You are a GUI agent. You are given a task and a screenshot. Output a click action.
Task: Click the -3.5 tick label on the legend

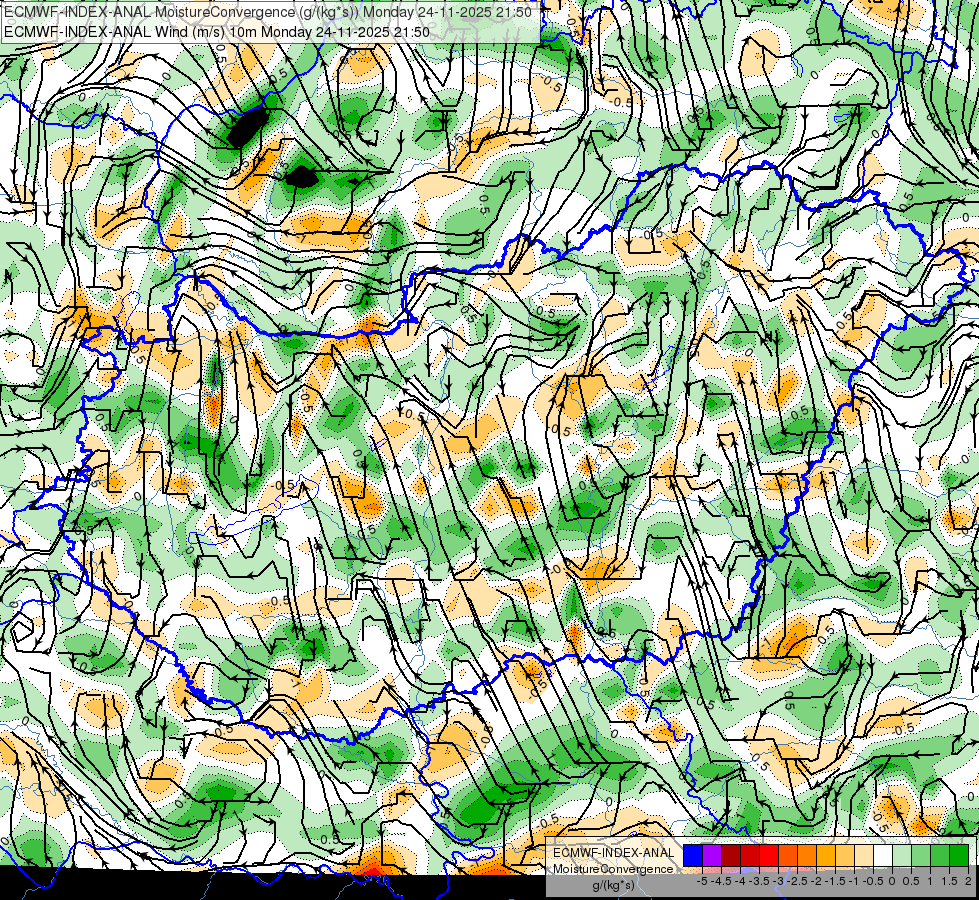coord(760,881)
